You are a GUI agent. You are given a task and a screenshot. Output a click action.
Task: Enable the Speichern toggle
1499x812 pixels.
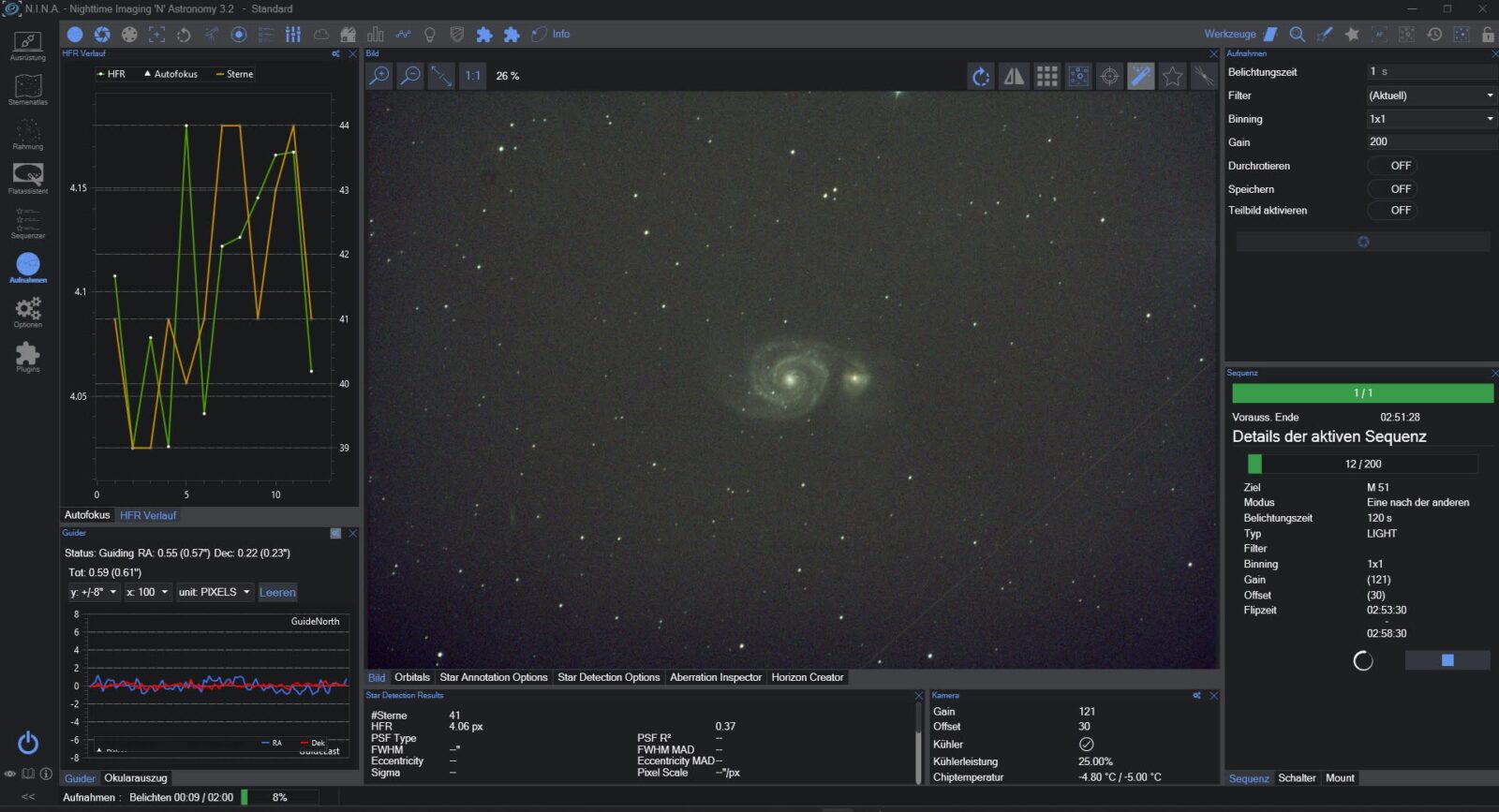pyautogui.click(x=1391, y=189)
